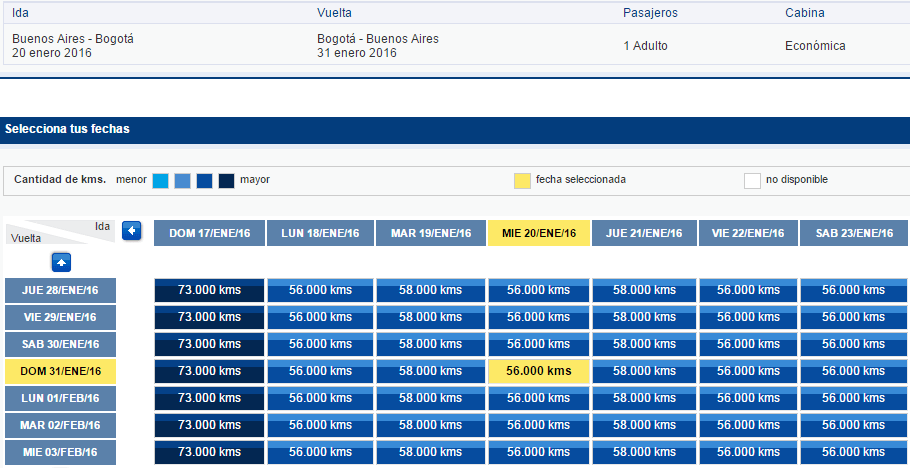The width and height of the screenshot is (910, 468).
Task: Select the JUE 28/ENE/16 return row
Action: (x=60, y=290)
